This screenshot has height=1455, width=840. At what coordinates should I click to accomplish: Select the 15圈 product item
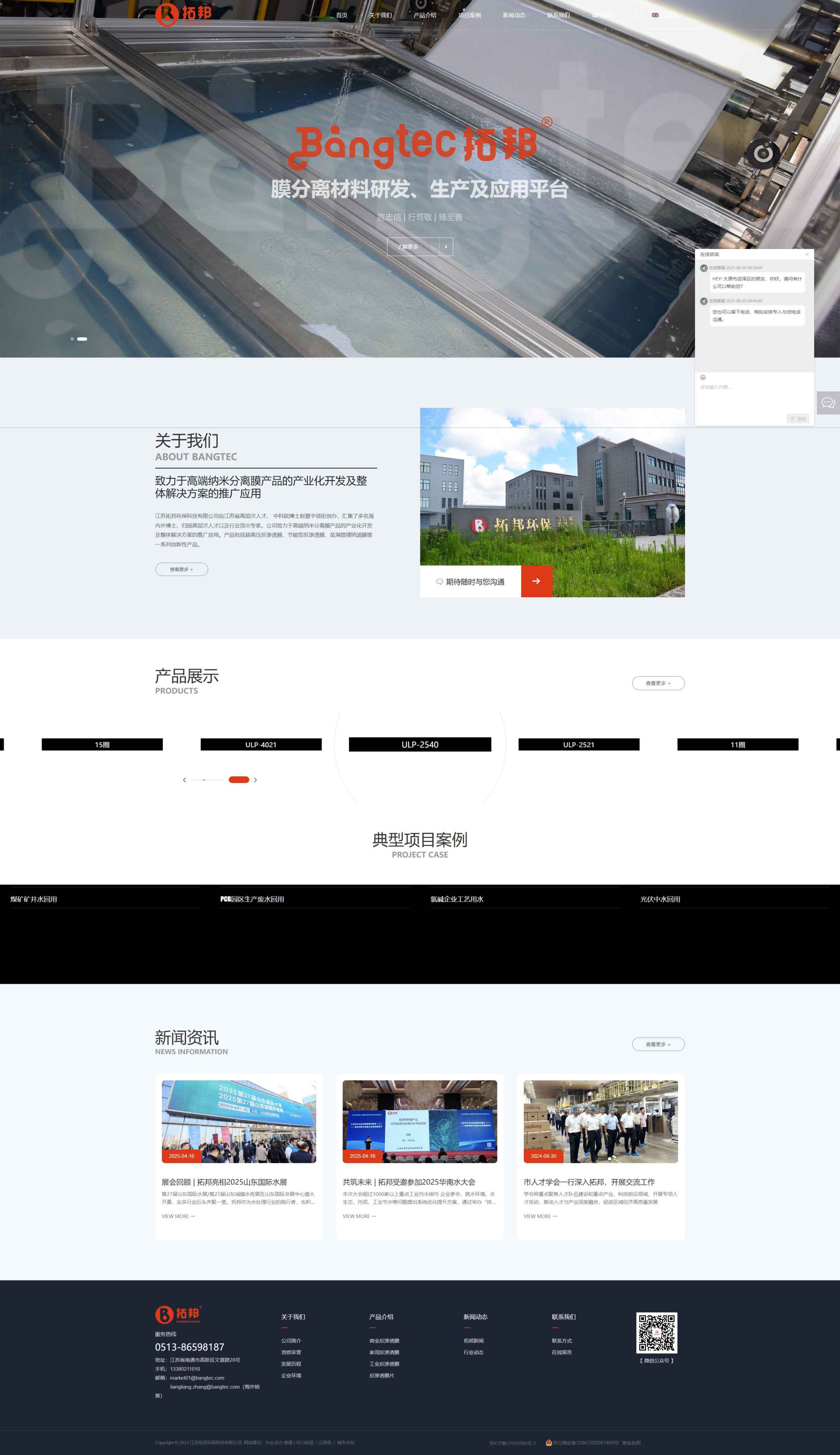click(x=102, y=744)
